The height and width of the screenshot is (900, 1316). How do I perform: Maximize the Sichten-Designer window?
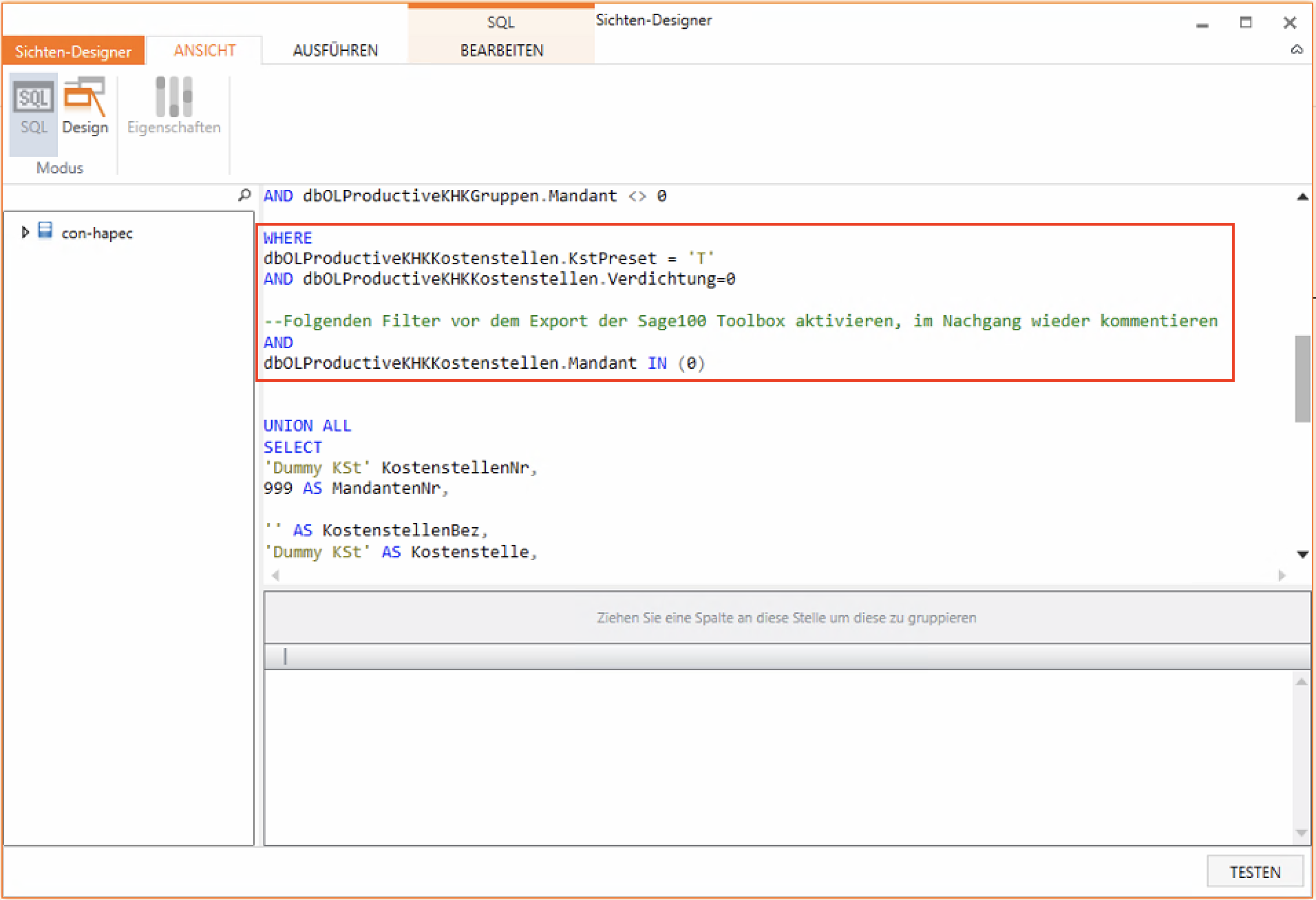(x=1246, y=23)
